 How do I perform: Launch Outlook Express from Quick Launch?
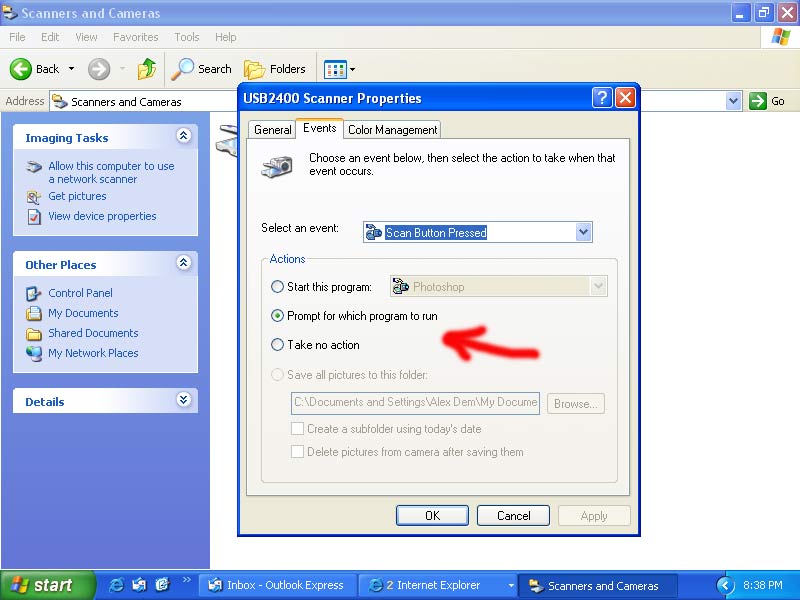pyautogui.click(x=139, y=585)
